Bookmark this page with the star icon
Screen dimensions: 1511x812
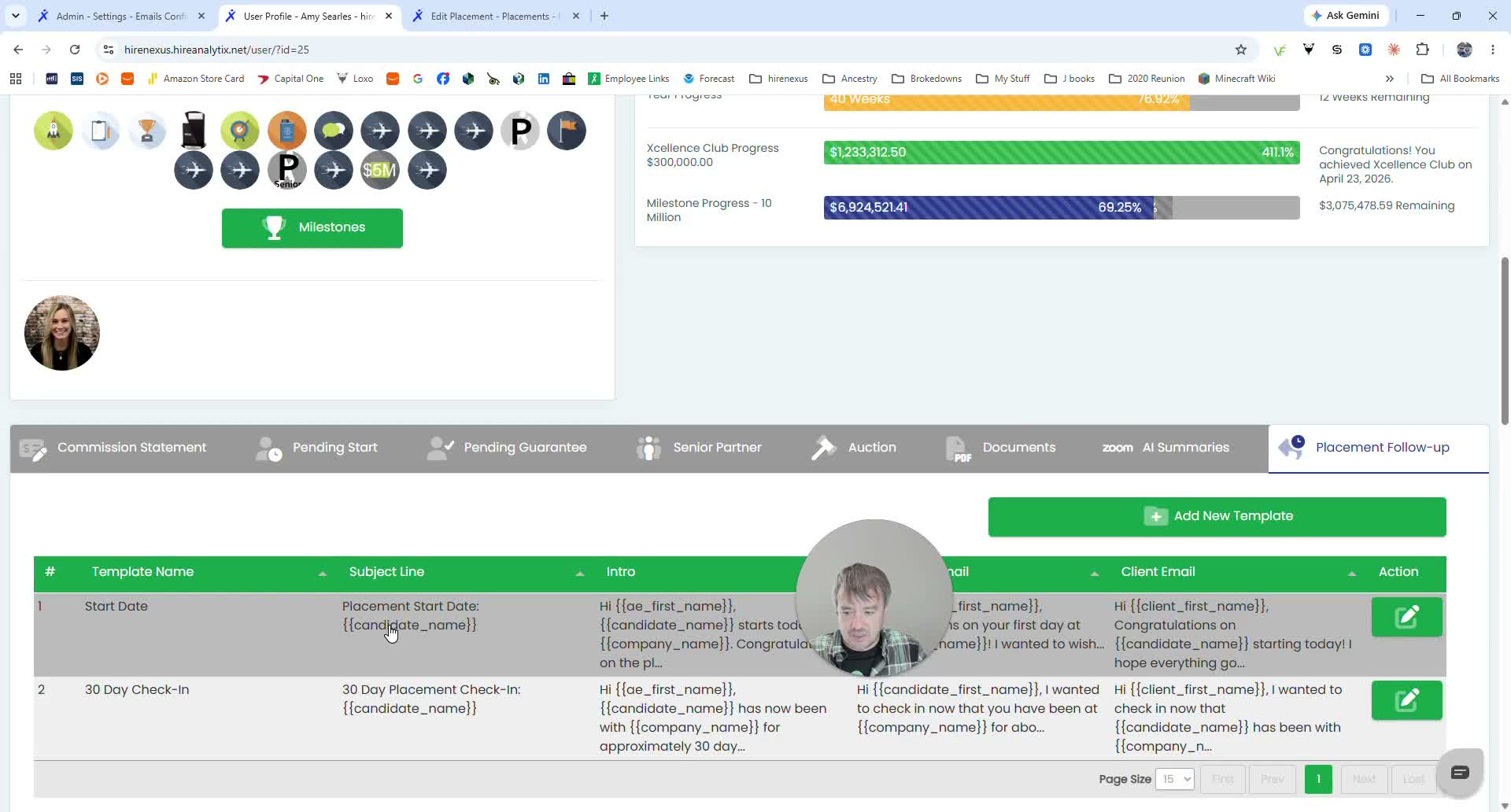coord(1241,50)
